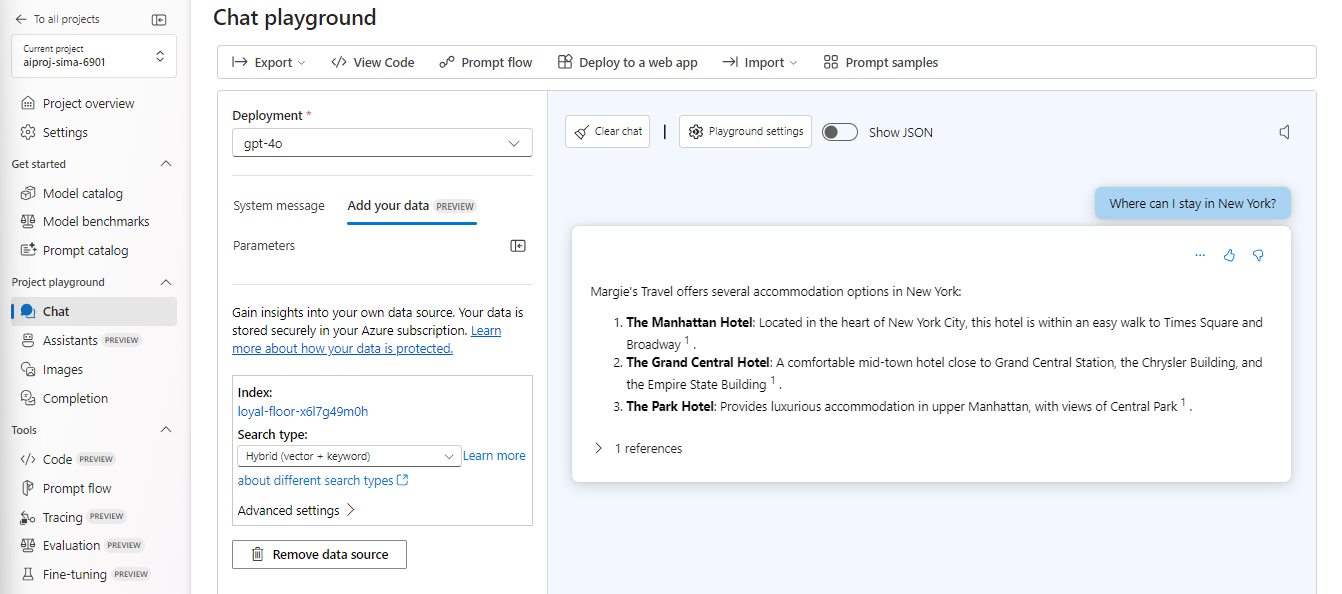1342x594 pixels.
Task: Click the thumbs down icon on response
Action: click(x=1258, y=255)
